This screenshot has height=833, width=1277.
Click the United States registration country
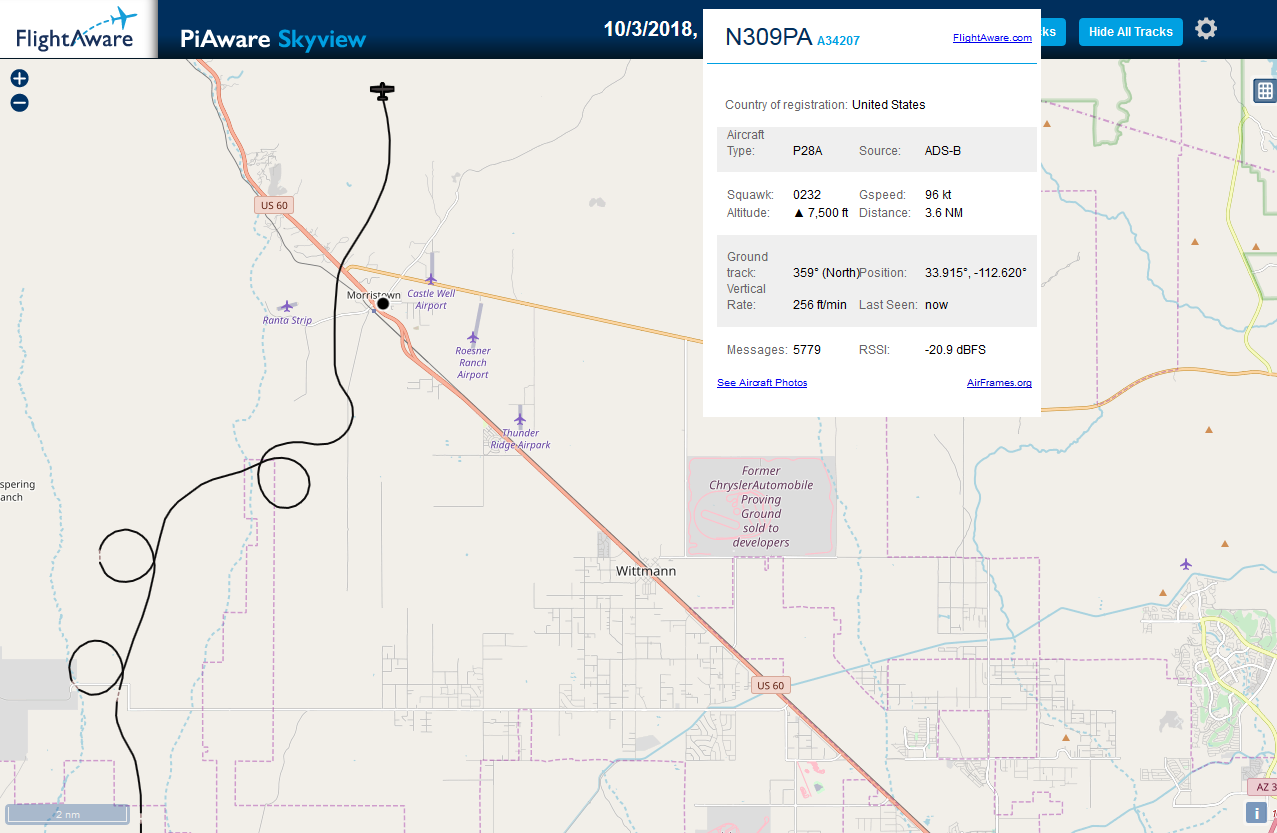tap(889, 105)
